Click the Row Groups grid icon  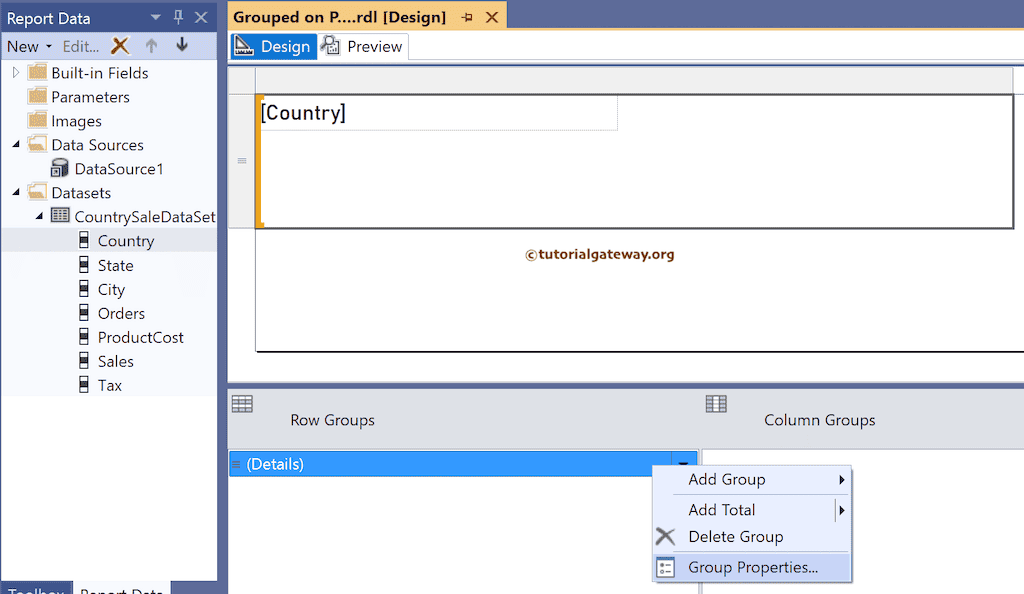(242, 404)
